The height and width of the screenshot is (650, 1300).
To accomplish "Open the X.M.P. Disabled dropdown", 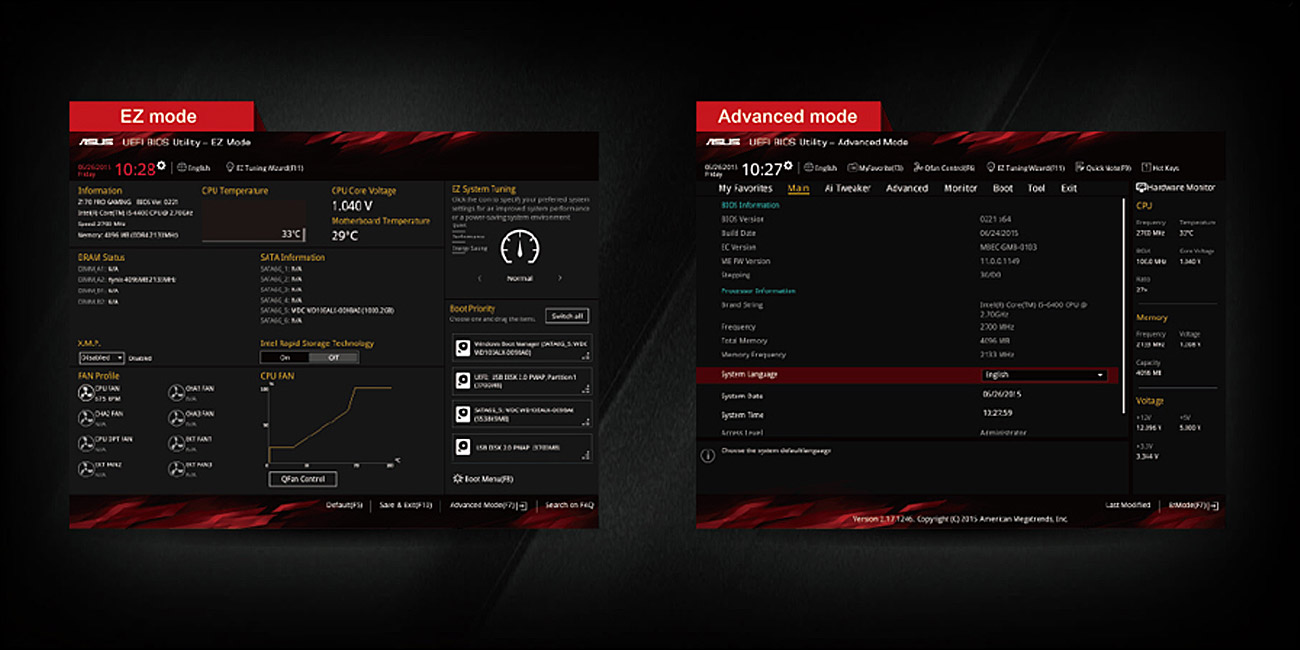I will coord(102,357).
